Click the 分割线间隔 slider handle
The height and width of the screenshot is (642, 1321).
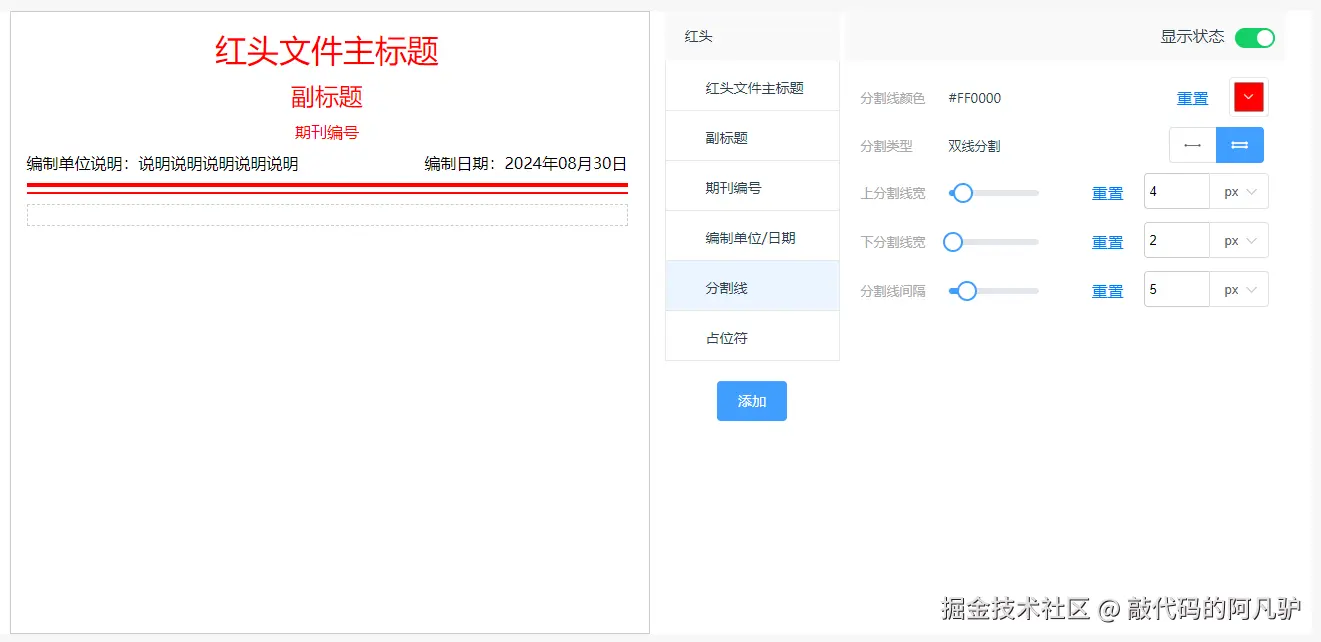click(966, 291)
